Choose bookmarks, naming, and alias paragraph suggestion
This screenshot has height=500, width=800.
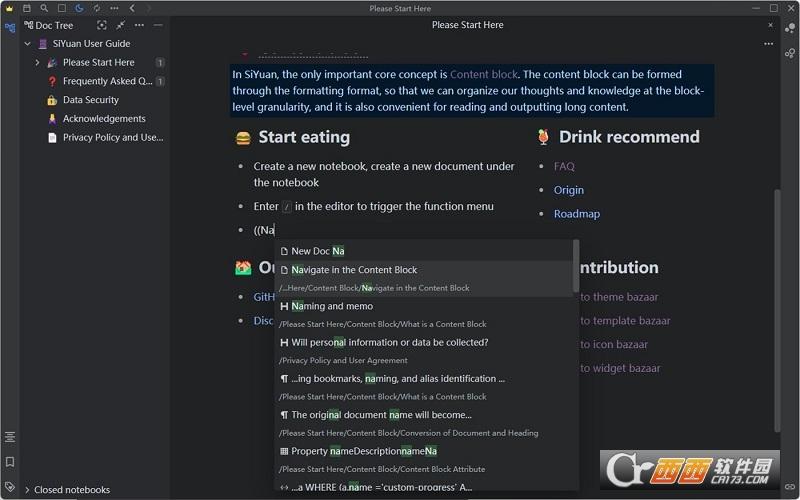424,387
